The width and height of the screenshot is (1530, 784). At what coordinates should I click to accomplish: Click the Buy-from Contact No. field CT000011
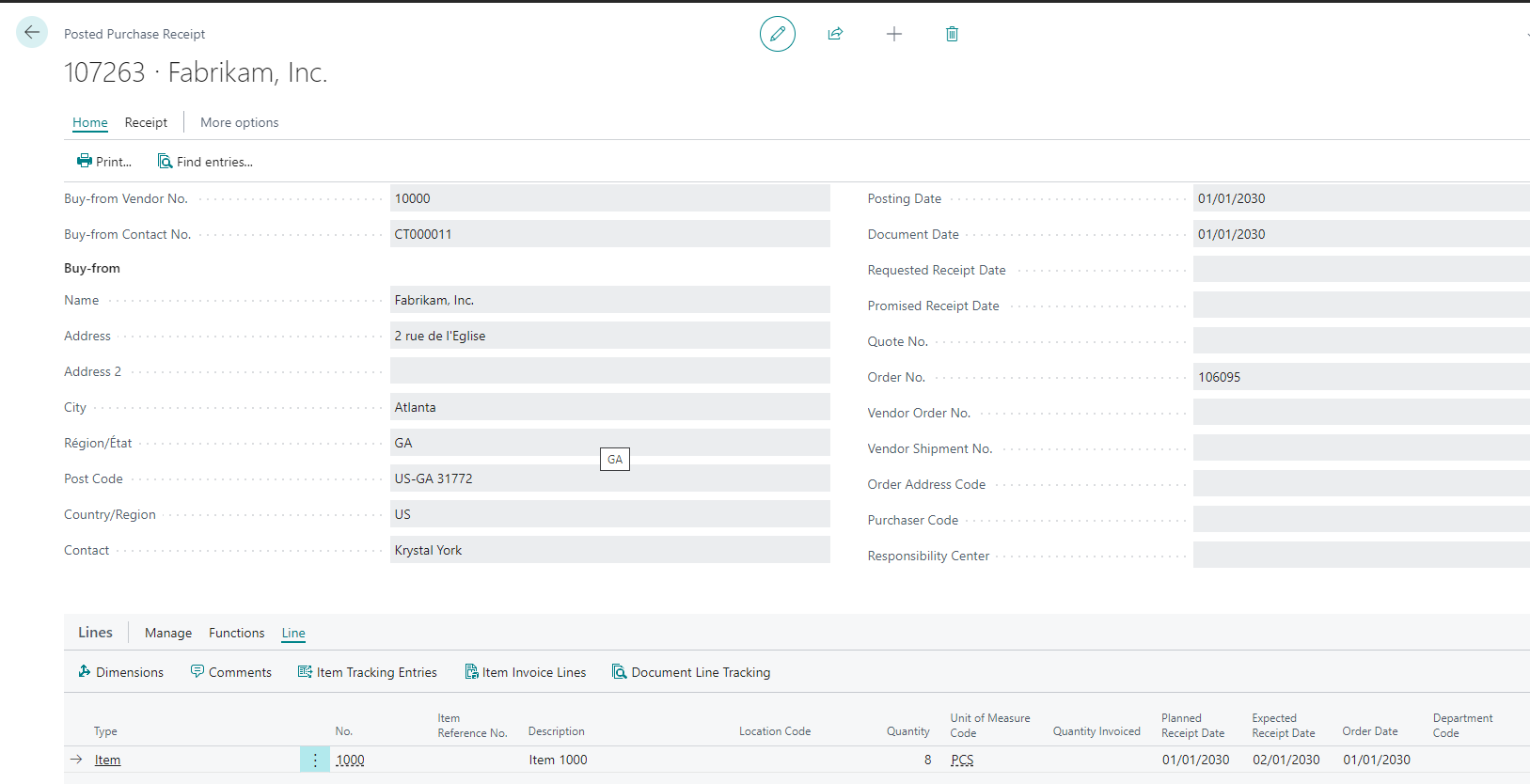[x=610, y=234]
